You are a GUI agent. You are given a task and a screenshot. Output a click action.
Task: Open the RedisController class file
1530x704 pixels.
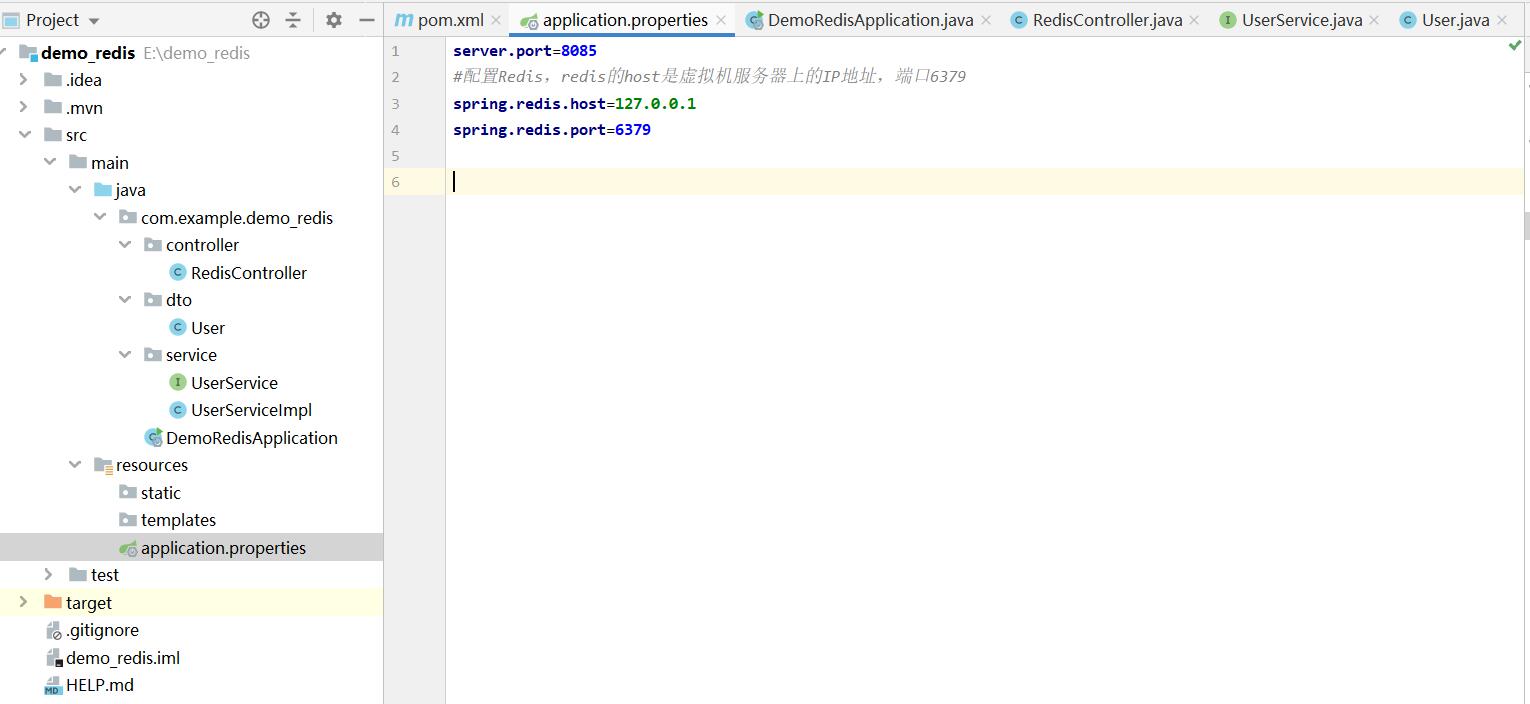[250, 272]
